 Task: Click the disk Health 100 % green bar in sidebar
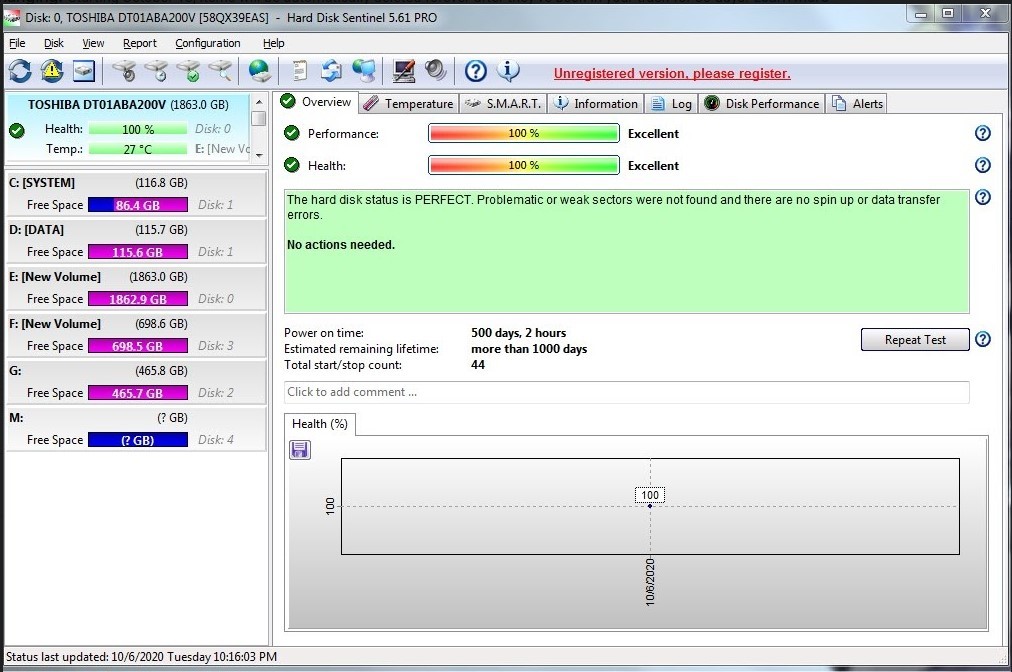[x=137, y=129]
